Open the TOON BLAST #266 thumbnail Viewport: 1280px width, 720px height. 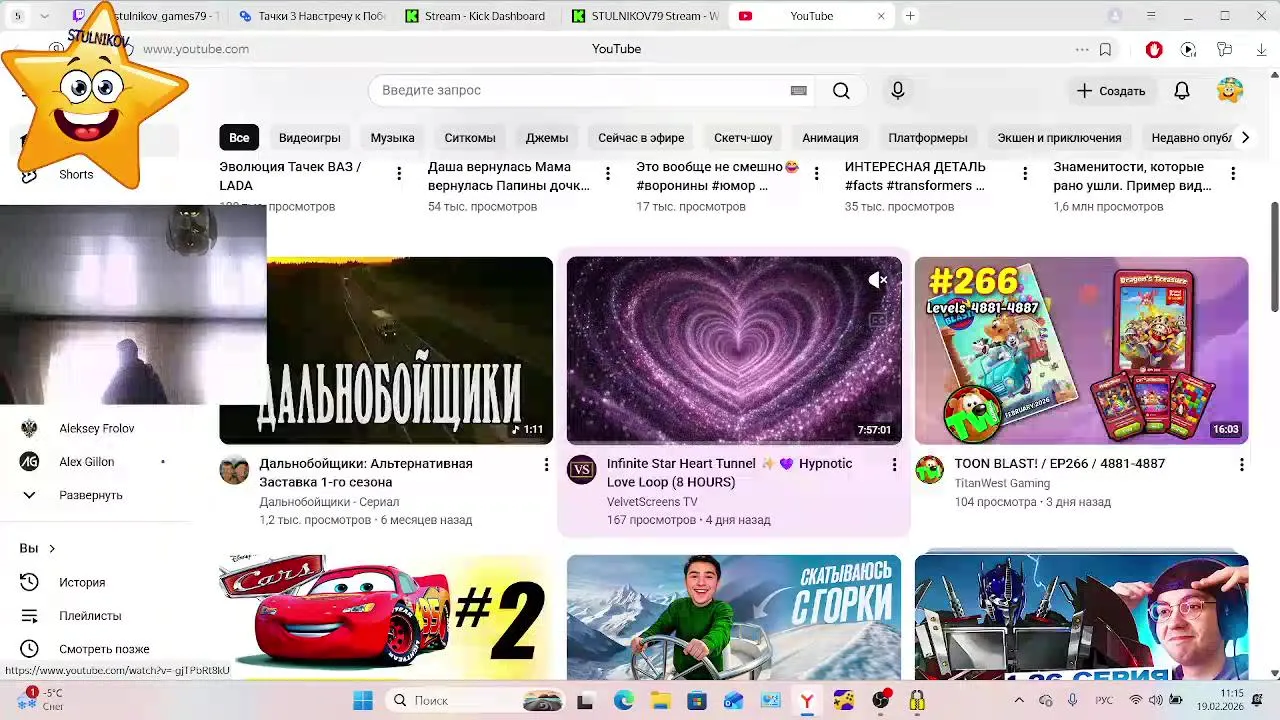coord(1081,350)
